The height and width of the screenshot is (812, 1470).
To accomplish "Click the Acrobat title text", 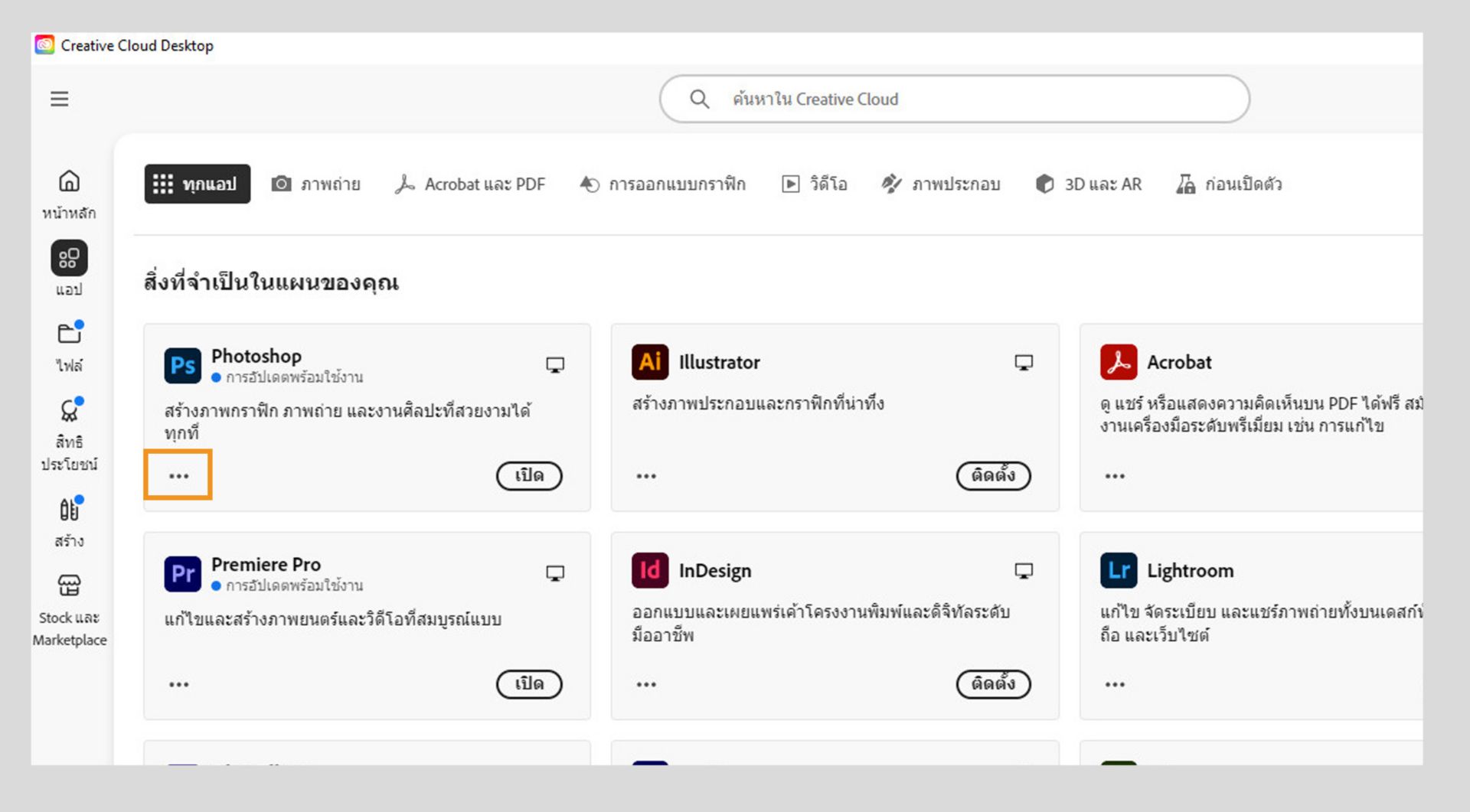I will tap(1179, 362).
